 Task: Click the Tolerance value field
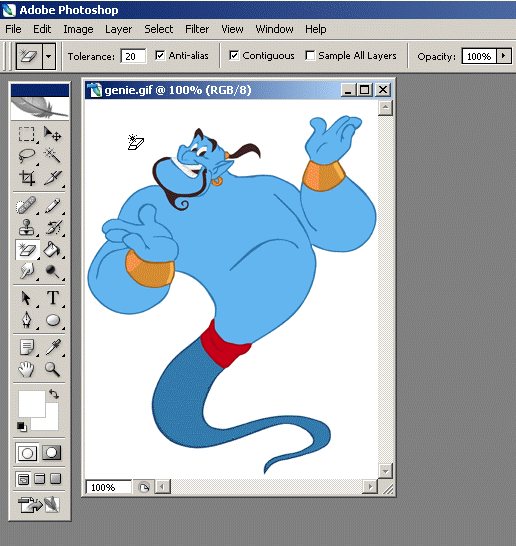(x=133, y=56)
